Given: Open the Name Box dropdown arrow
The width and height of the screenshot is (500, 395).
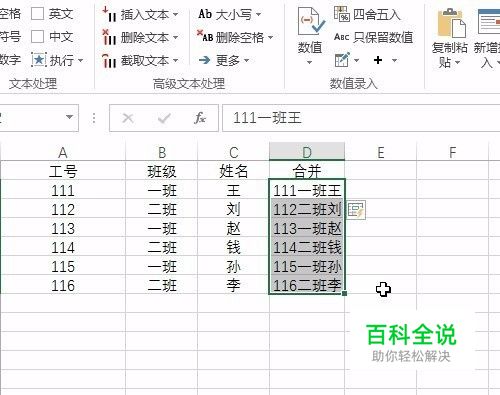Looking at the screenshot, I should click(x=69, y=117).
